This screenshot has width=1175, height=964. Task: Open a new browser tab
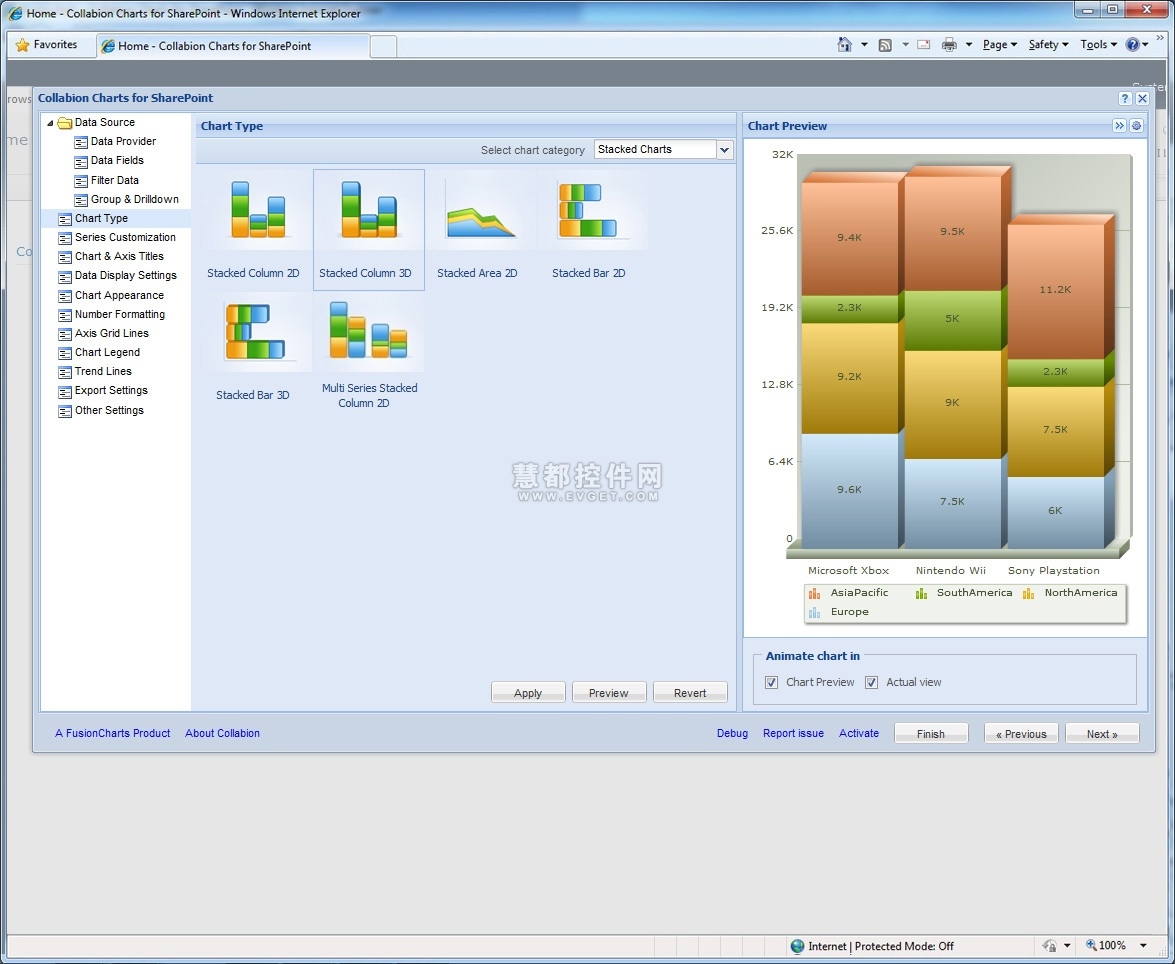click(383, 46)
